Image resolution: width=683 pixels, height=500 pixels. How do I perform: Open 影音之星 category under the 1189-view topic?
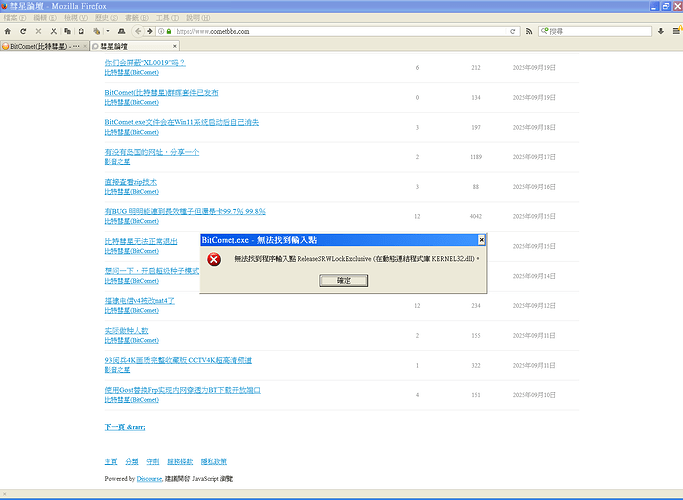point(117,162)
